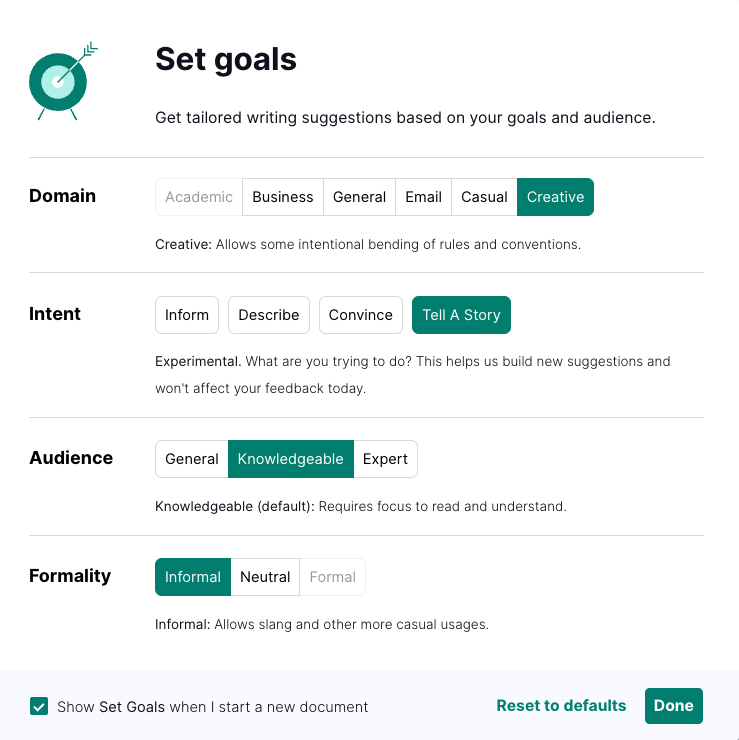Enable the Describe intent
Screen dimensions: 739x740
coord(269,315)
